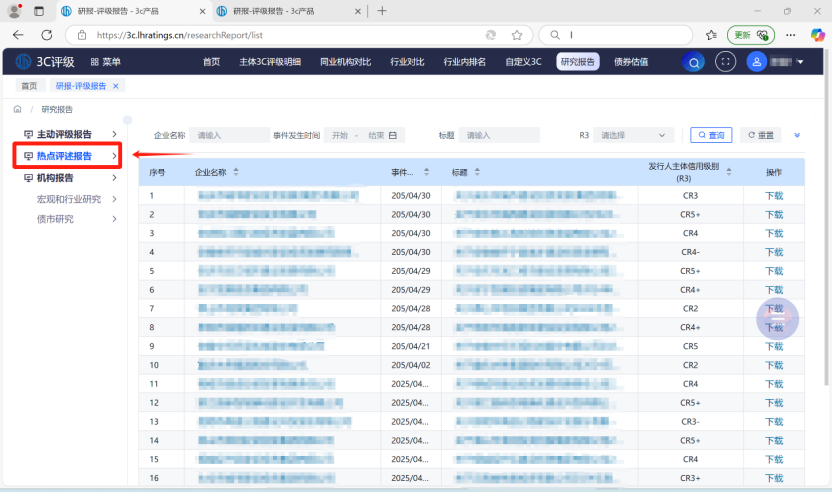The height and width of the screenshot is (492, 832).
Task: Select 研究报告 navigation item
Action: (578, 62)
